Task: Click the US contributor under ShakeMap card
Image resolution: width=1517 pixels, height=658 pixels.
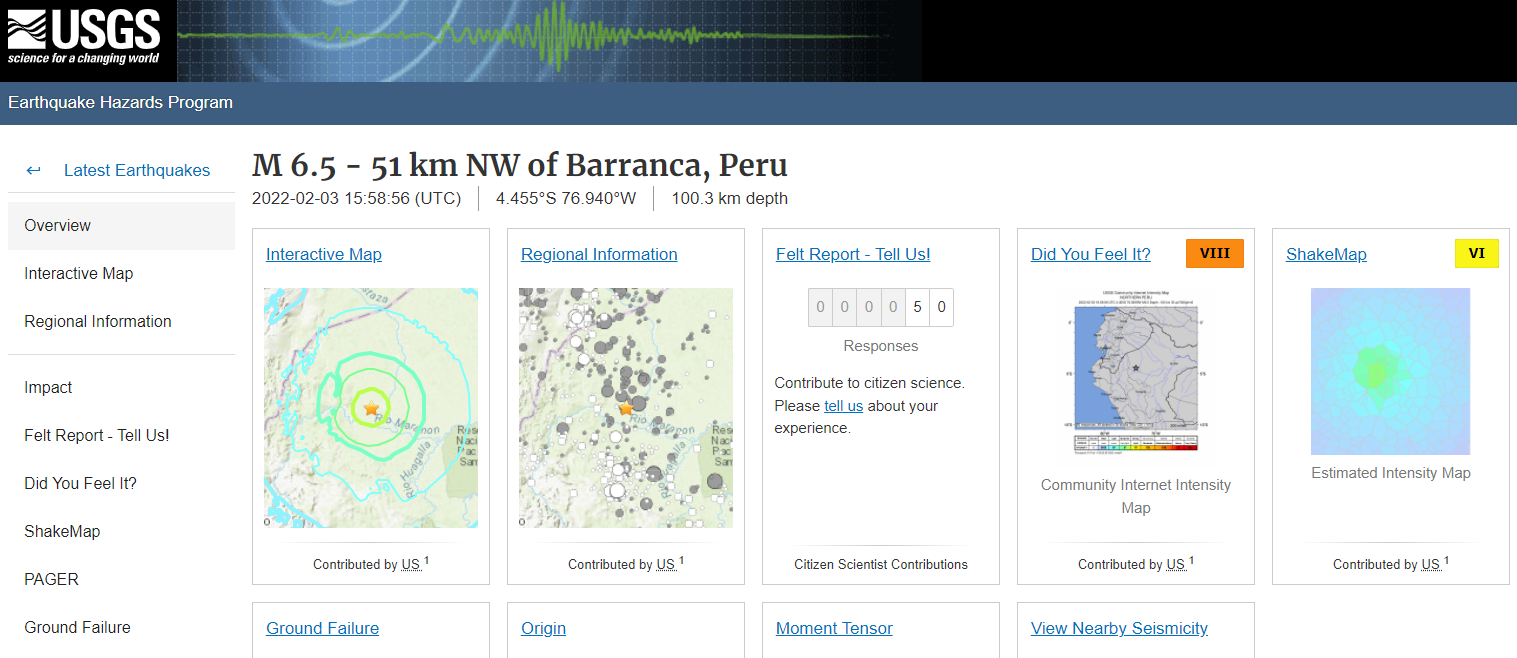Action: (x=1431, y=565)
